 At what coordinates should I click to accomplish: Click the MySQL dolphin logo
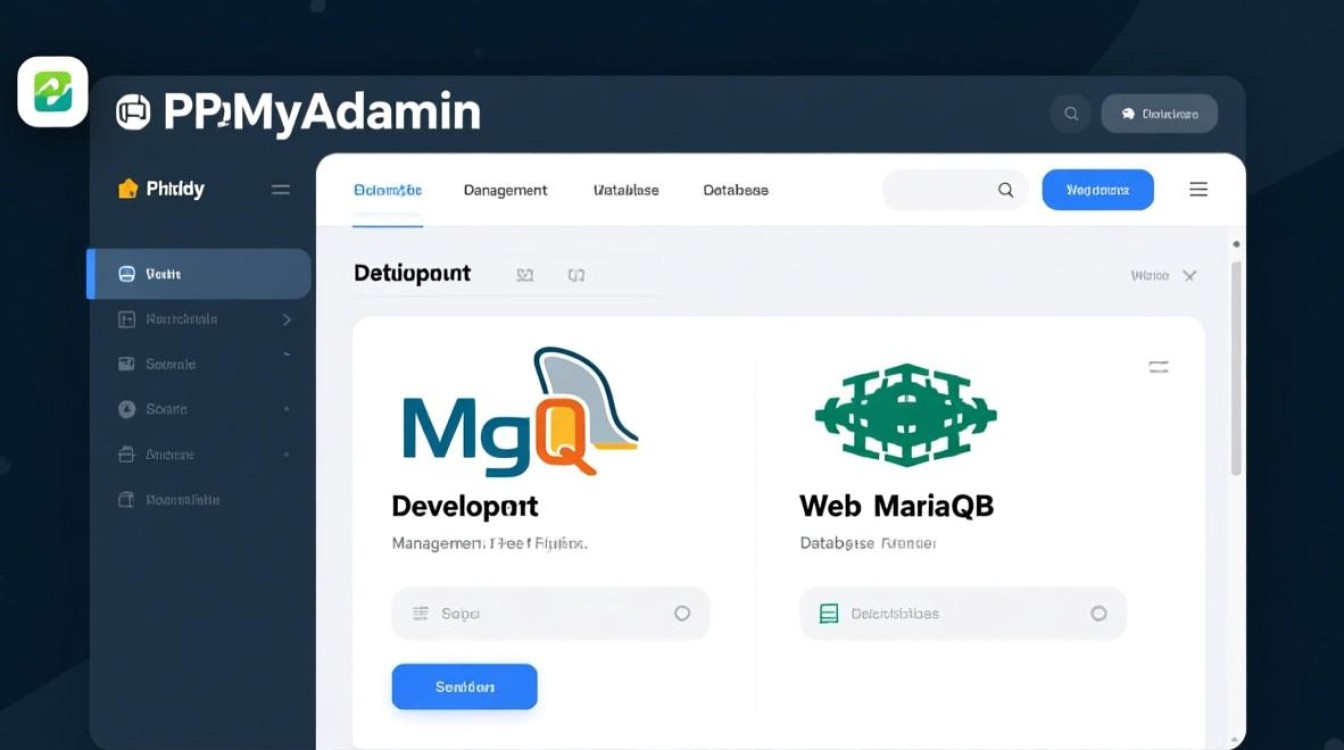[520, 415]
